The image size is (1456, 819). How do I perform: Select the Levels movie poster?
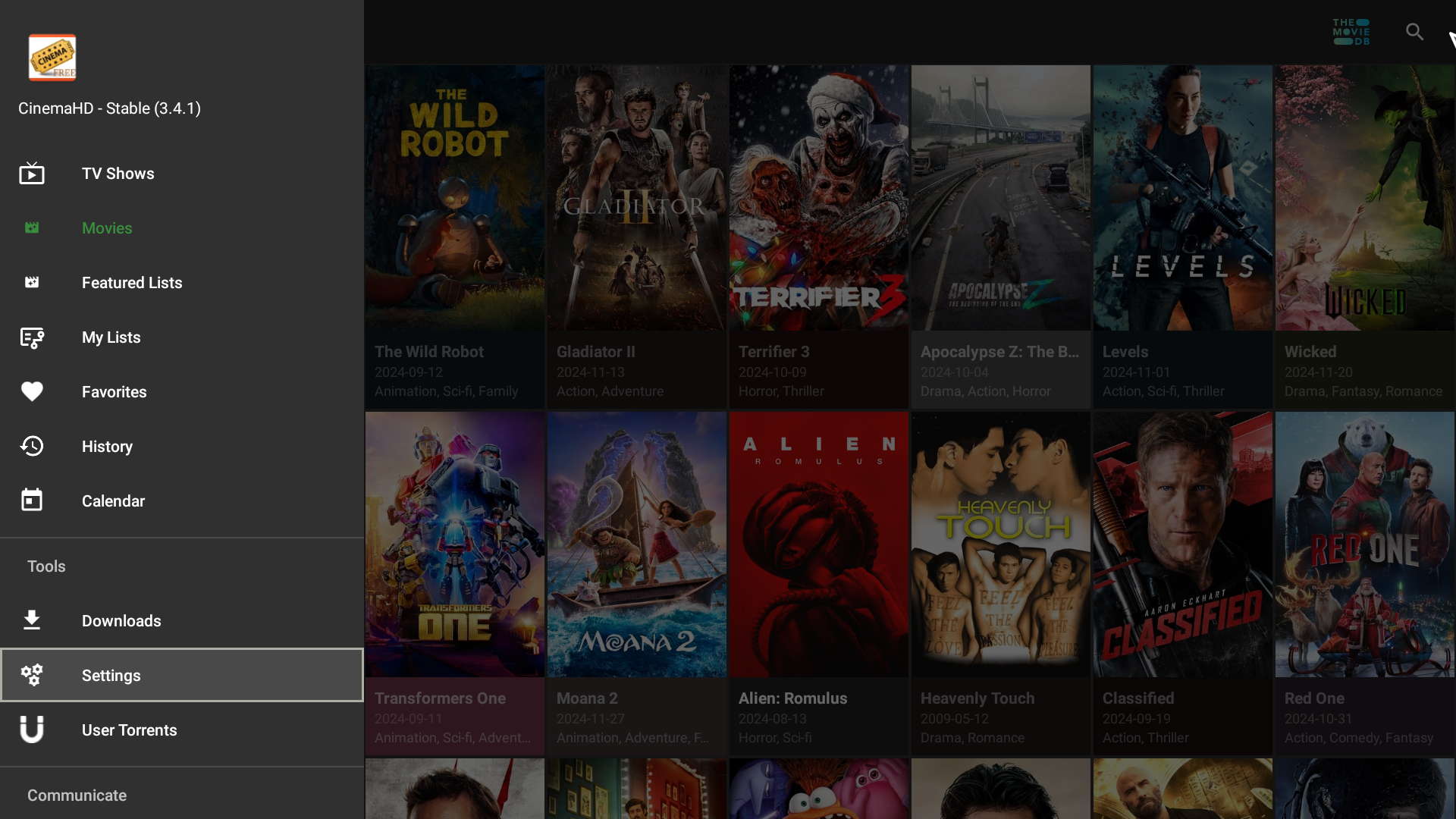pyautogui.click(x=1183, y=198)
